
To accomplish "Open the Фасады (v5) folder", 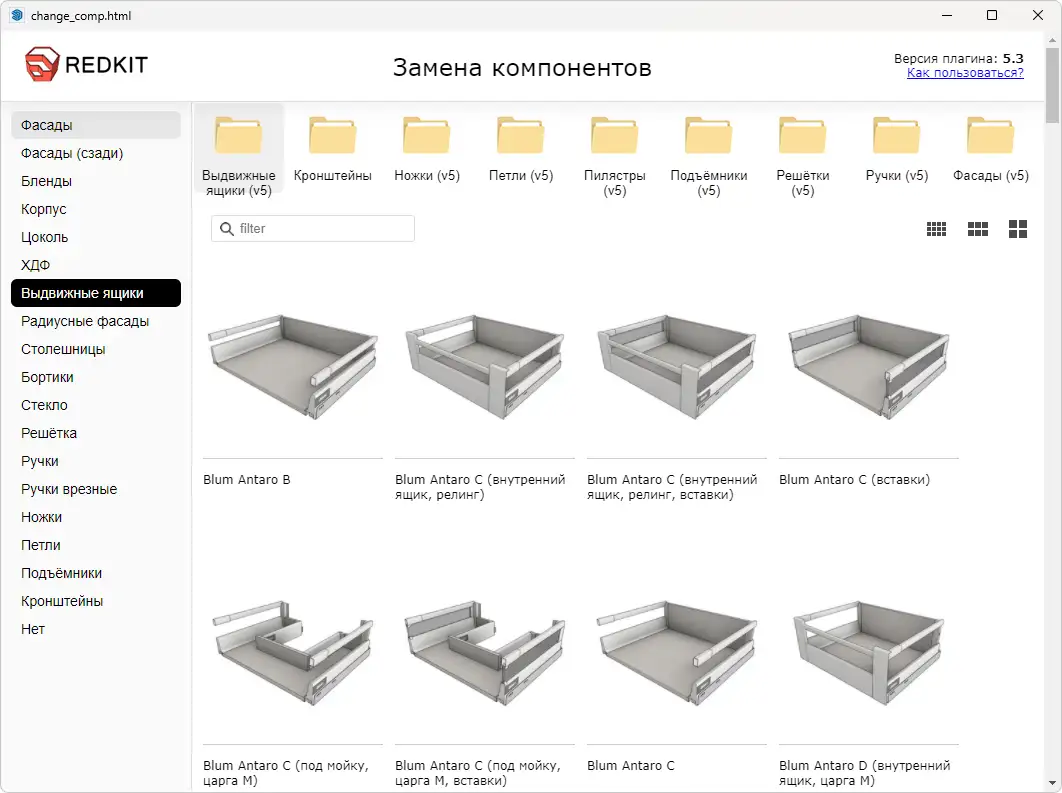I will point(990,140).
